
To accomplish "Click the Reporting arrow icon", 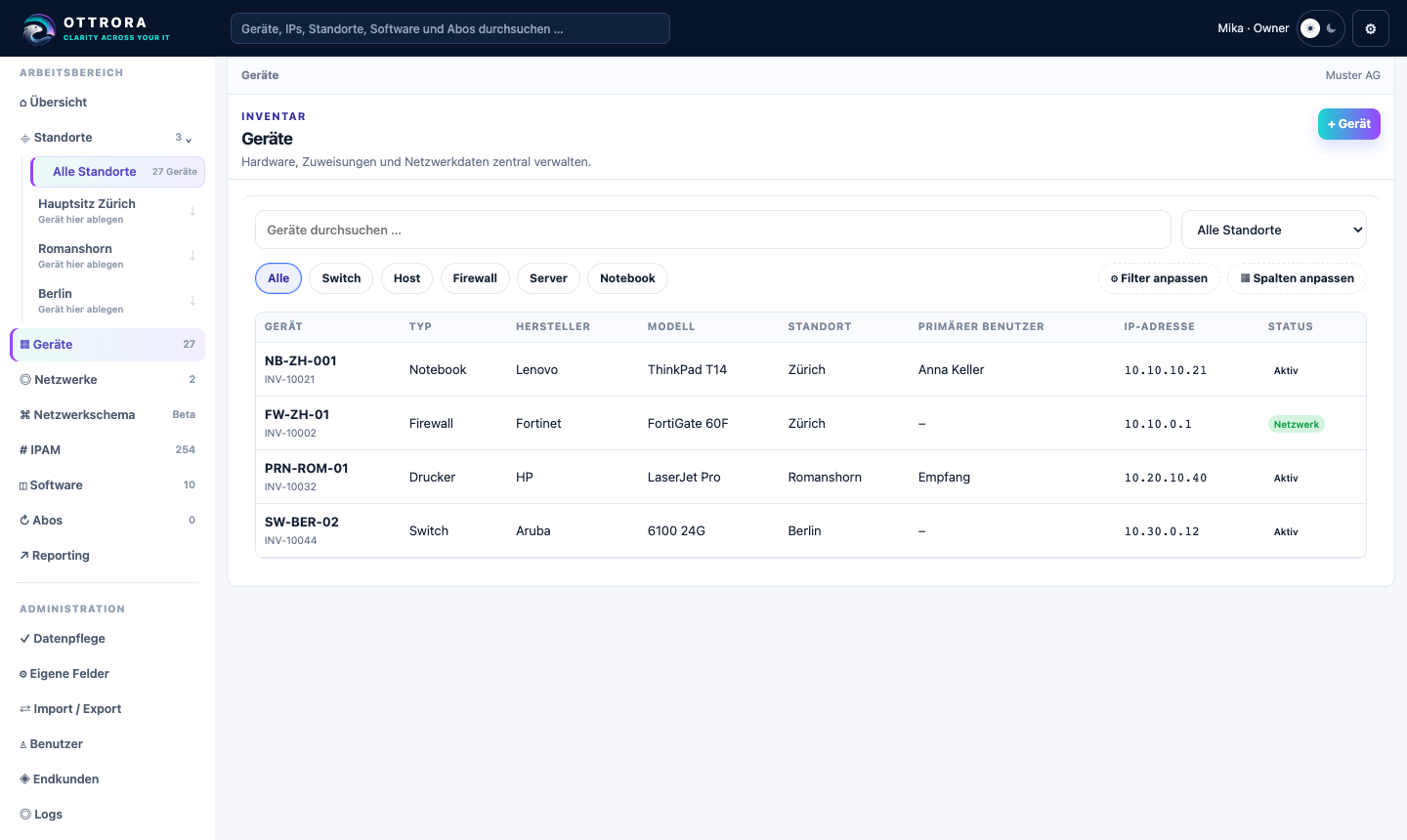I will (x=24, y=556).
